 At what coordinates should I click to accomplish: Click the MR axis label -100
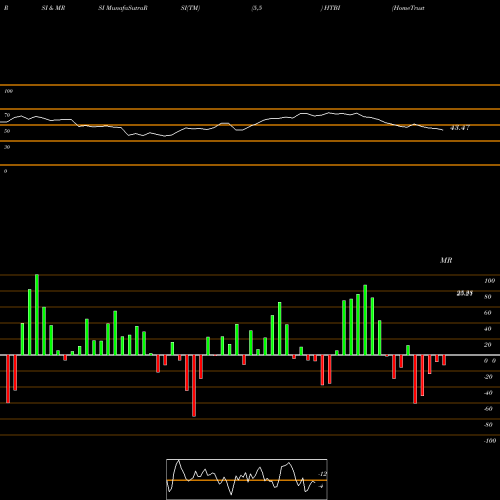(490, 441)
